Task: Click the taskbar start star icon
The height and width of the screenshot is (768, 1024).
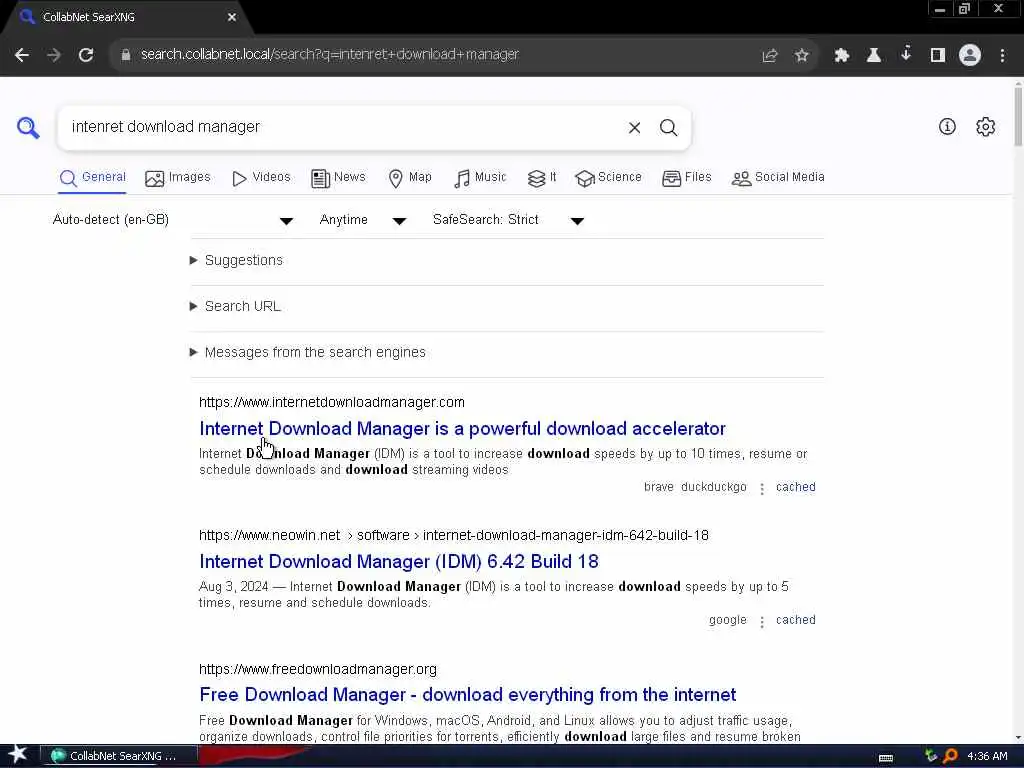Action: [x=18, y=755]
